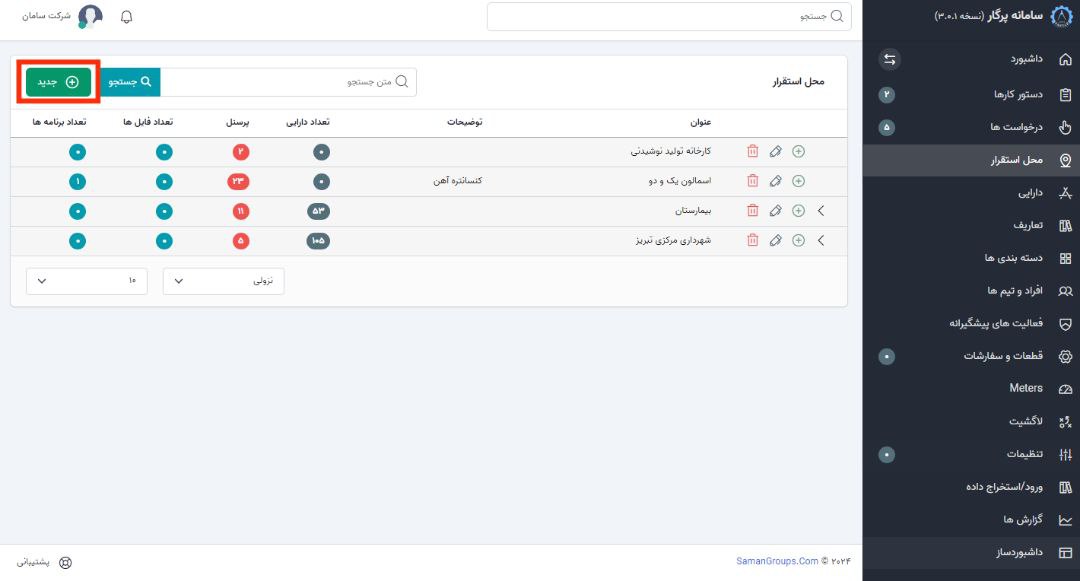Screen dimensions: 1080x581
Task: Open تنظیمات menu item
Action: pos(971,454)
